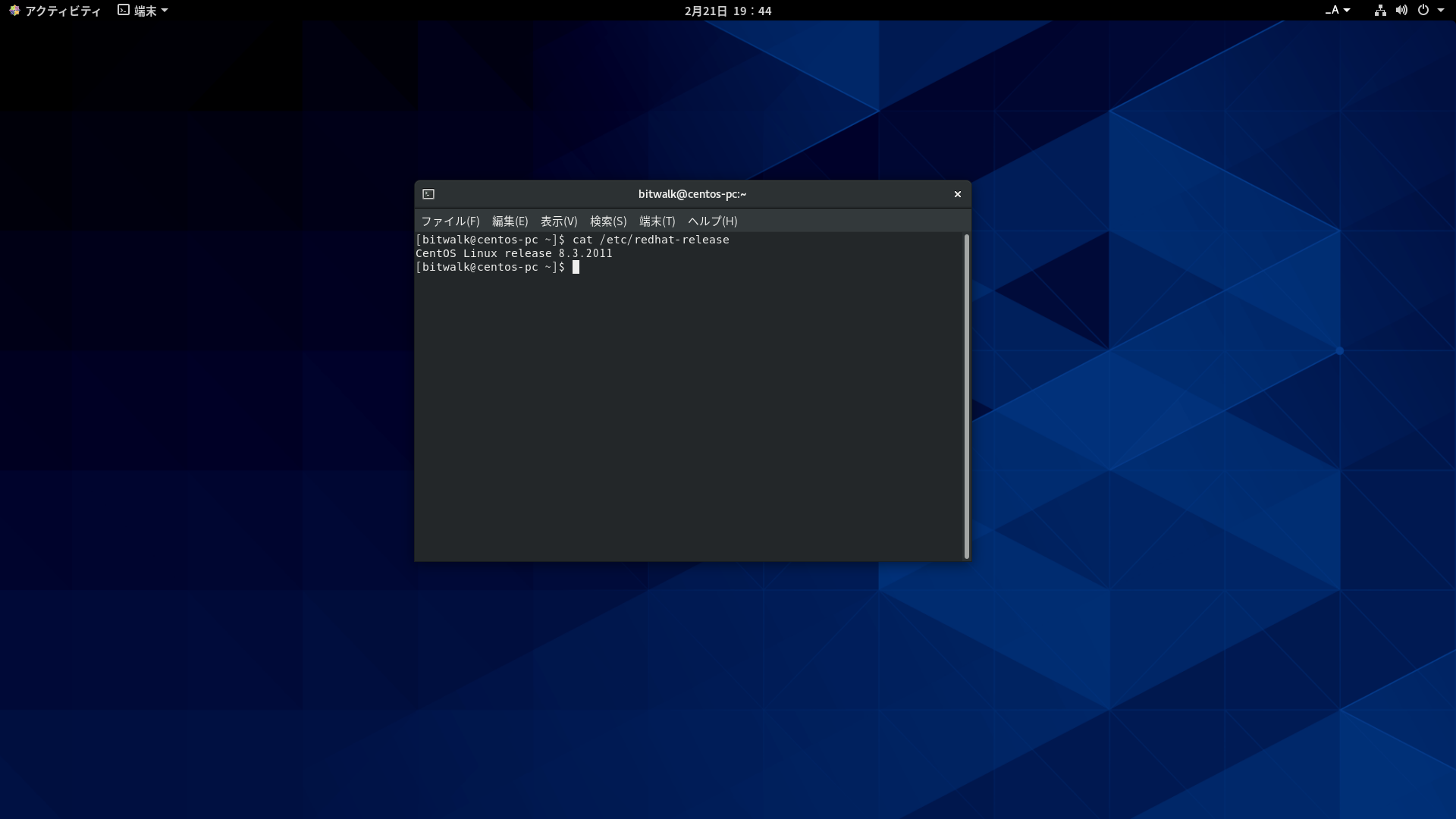1456x819 pixels.
Task: Click the CentOS logo beside アクティビティ
Action: click(x=14, y=11)
